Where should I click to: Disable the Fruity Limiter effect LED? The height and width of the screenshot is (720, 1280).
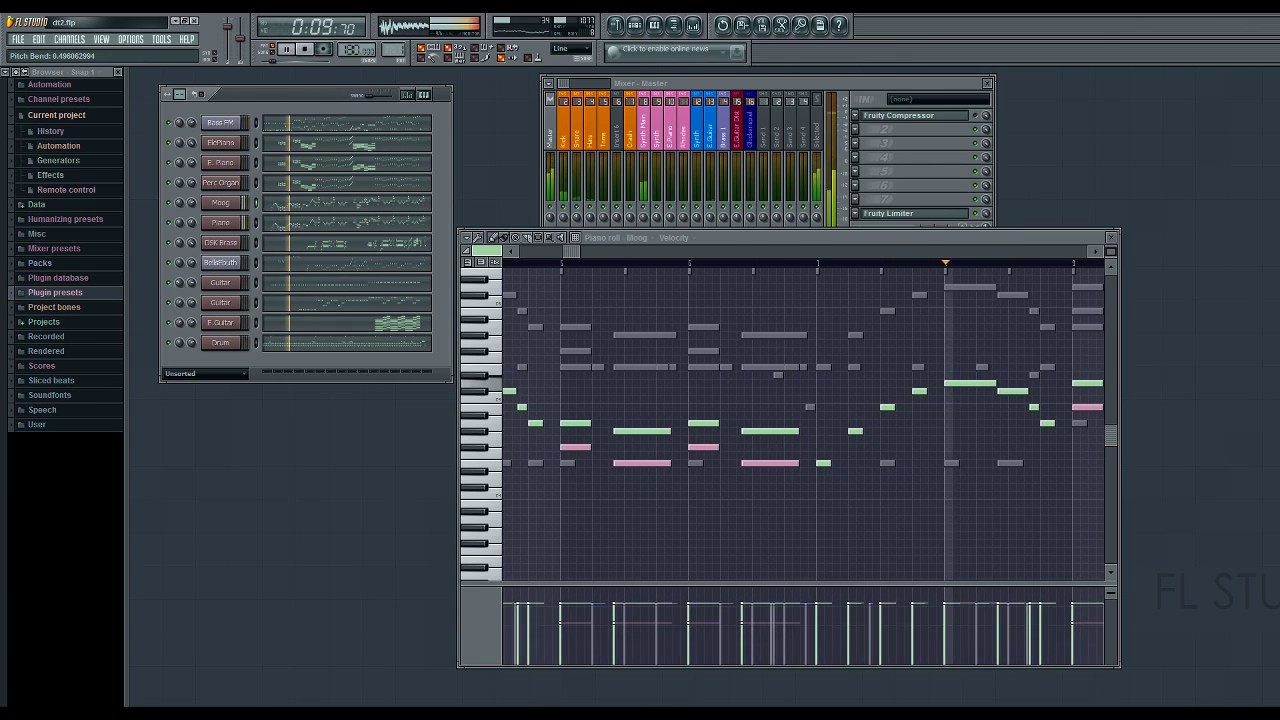click(975, 214)
